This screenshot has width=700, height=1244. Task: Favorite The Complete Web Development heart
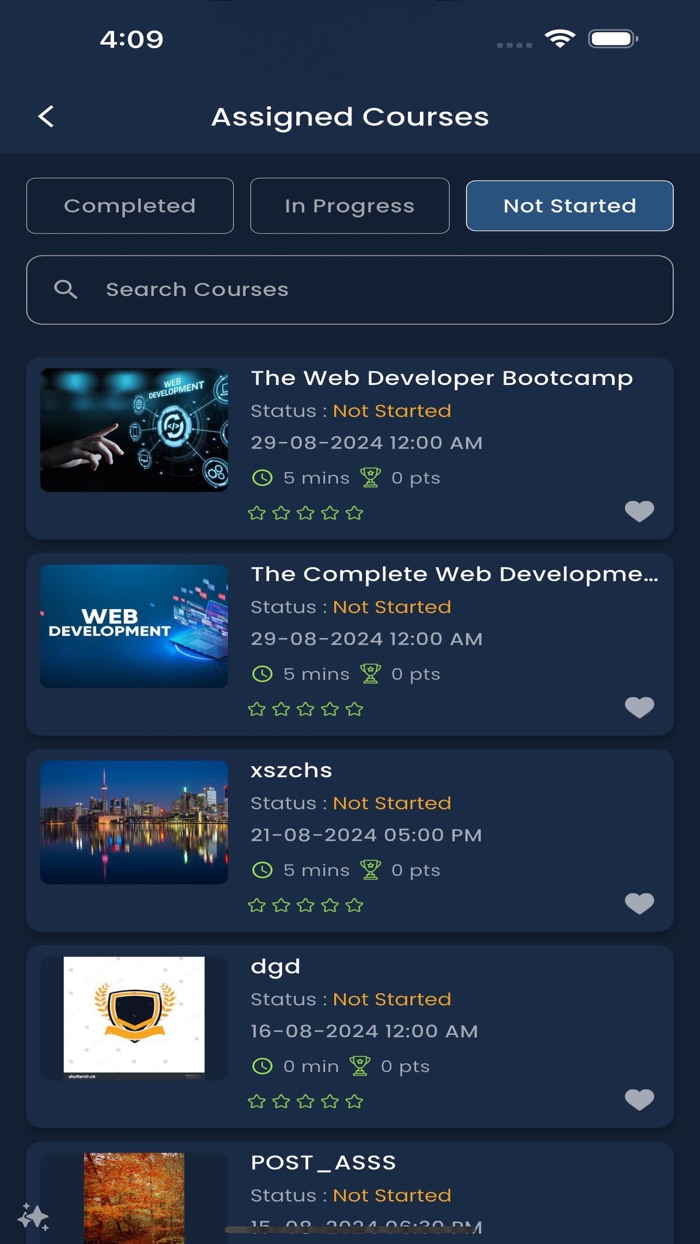click(x=640, y=707)
